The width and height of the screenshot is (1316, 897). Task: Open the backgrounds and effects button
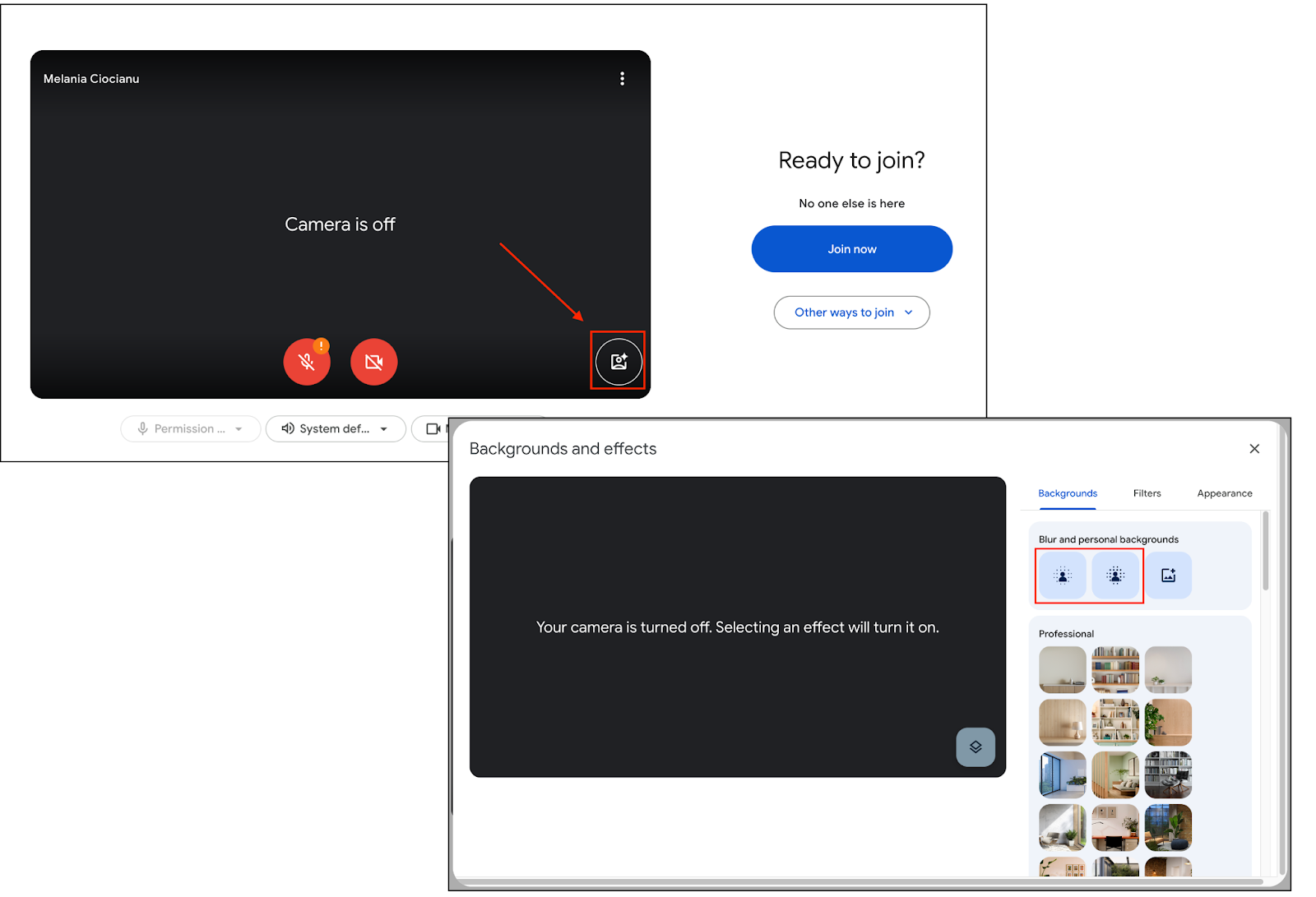pos(619,361)
